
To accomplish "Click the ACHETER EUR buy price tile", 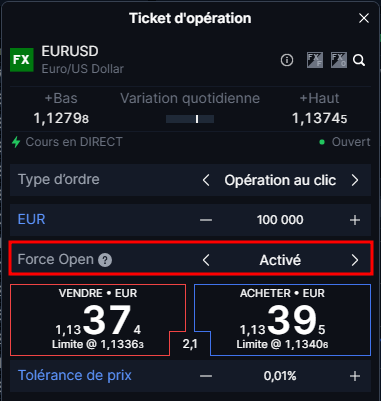I will coord(283,320).
